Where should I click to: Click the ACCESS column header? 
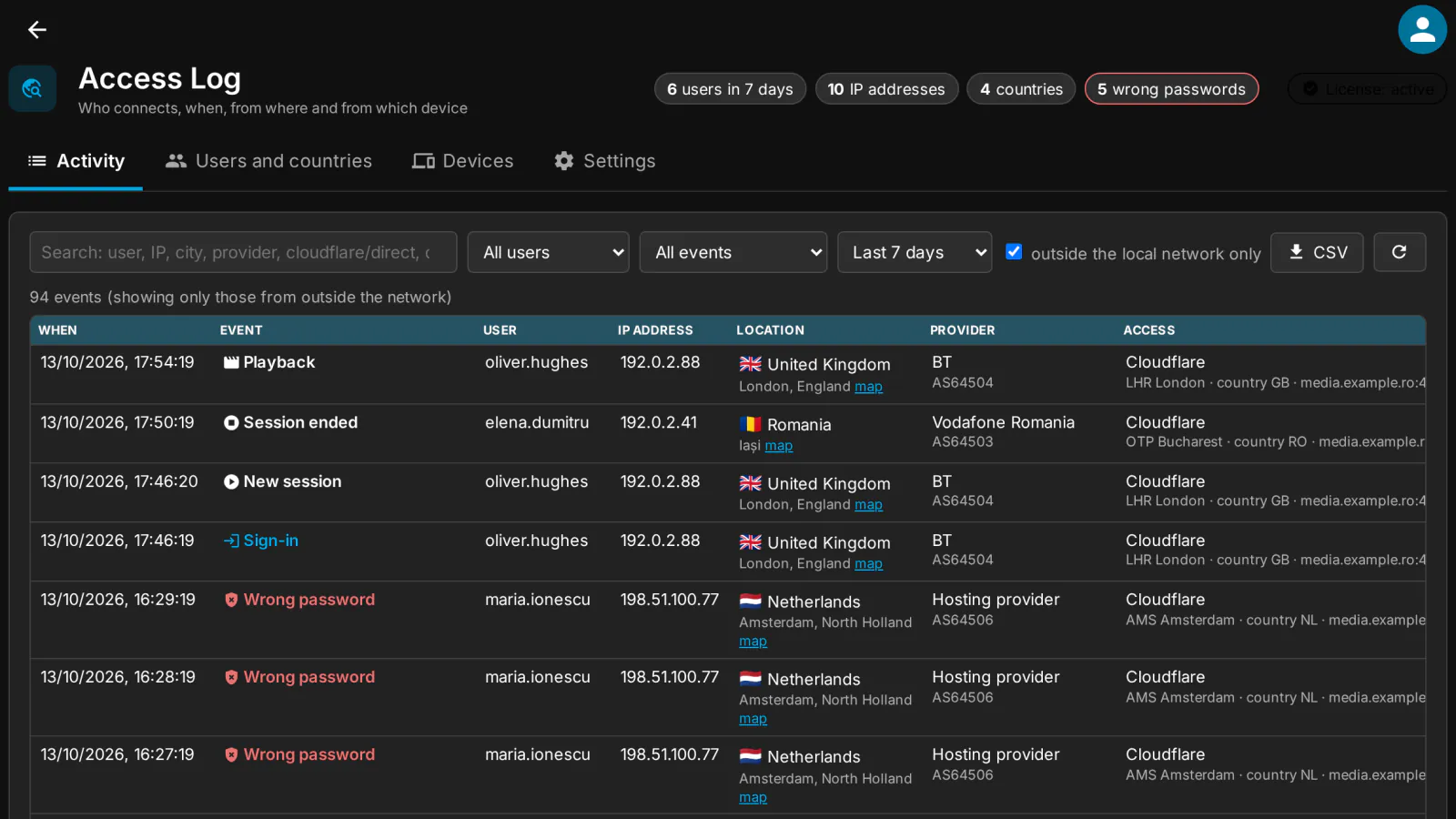[1148, 330]
